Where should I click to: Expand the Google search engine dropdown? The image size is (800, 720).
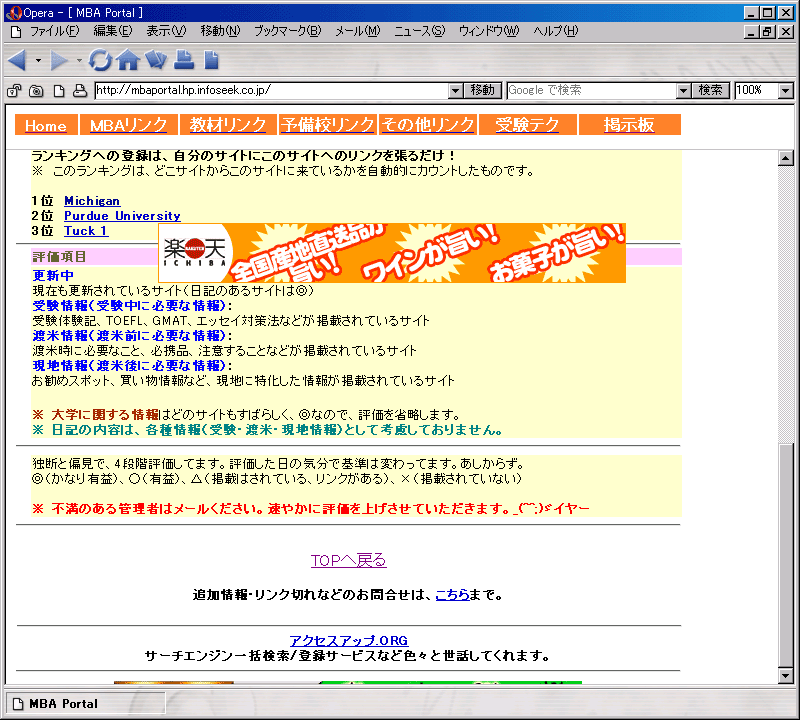point(684,91)
